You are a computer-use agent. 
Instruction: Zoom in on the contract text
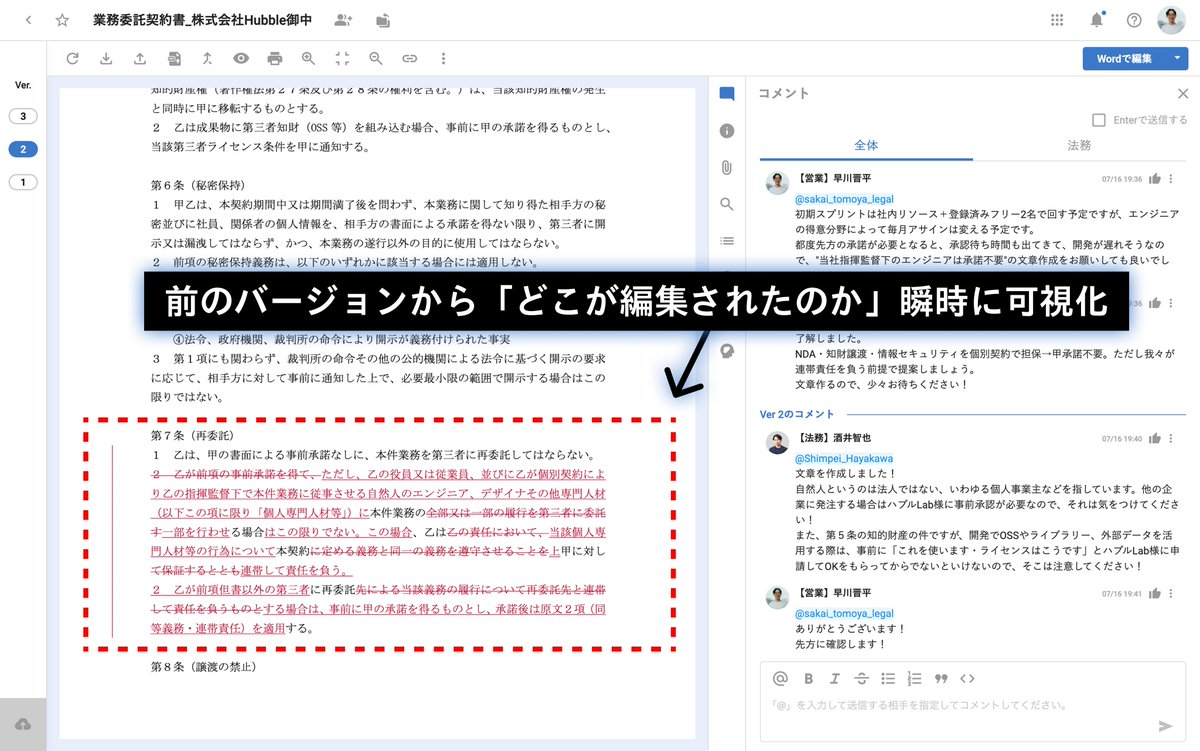(x=307, y=58)
